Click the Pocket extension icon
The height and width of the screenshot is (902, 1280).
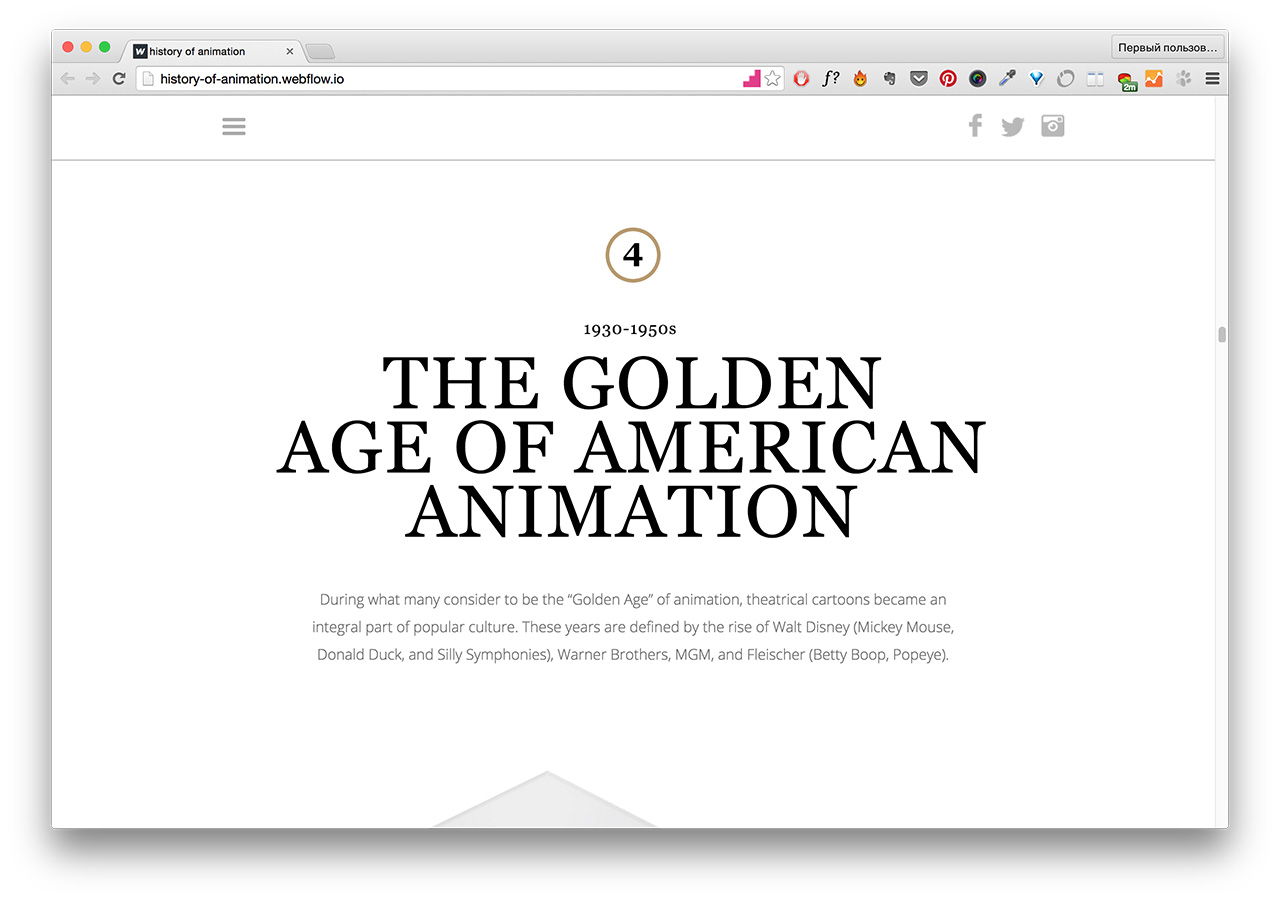pyautogui.click(x=918, y=78)
